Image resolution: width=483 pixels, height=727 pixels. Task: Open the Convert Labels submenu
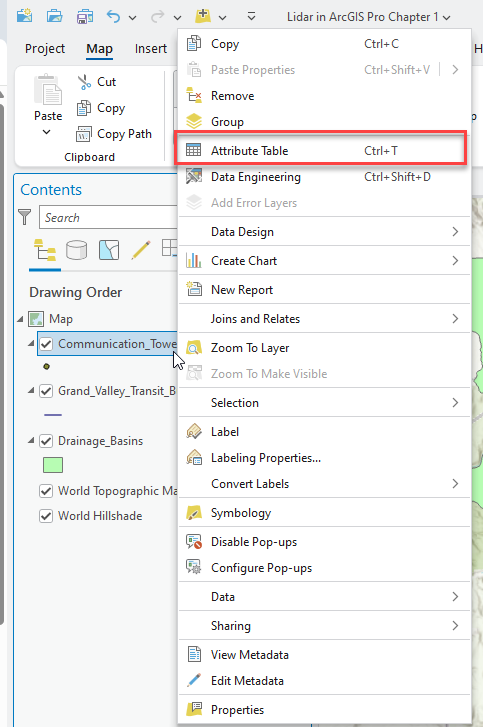tap(324, 484)
